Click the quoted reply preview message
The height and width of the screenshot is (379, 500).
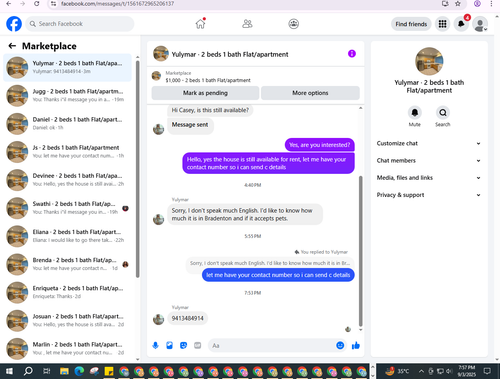tap(270, 263)
